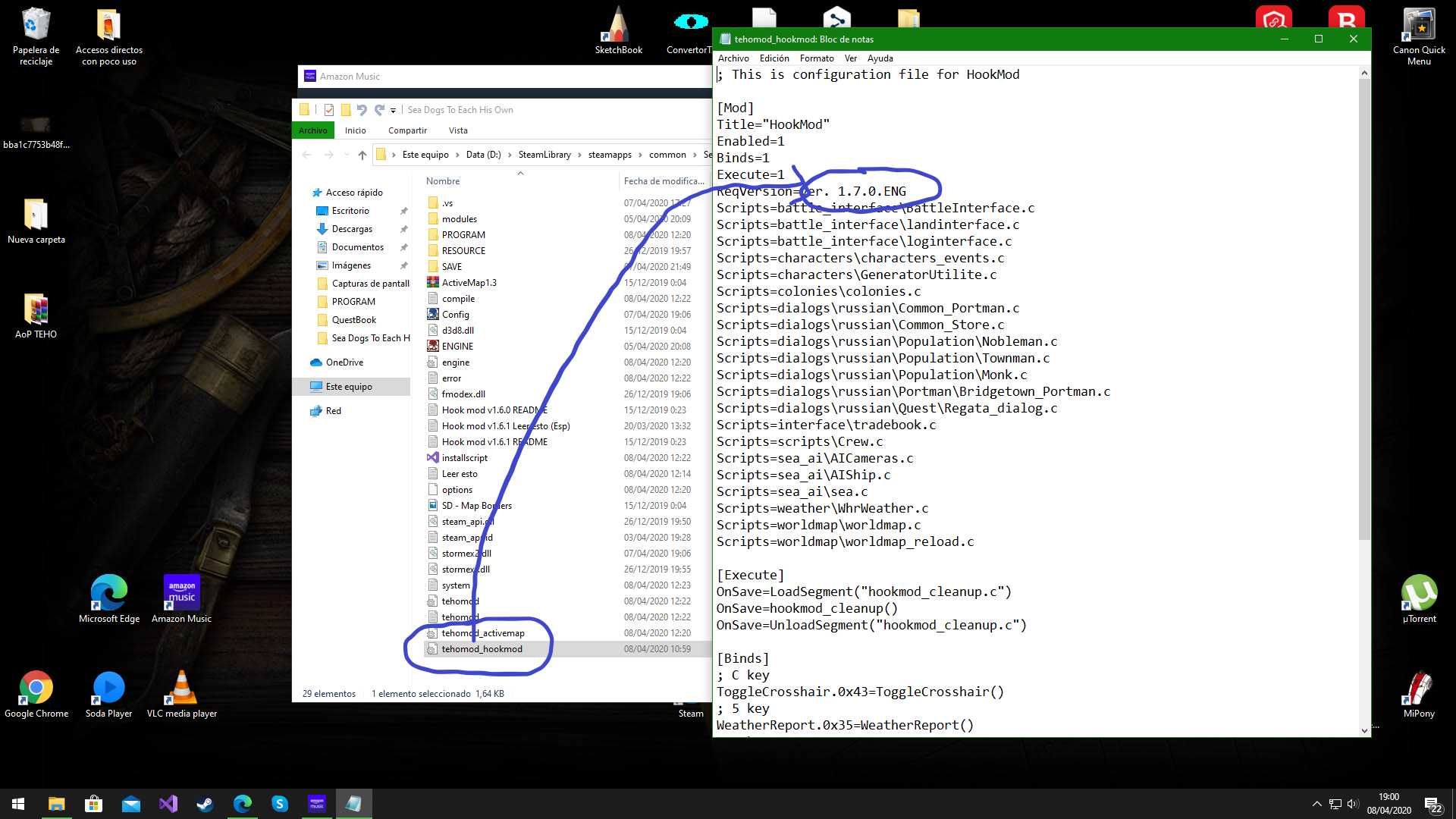The image size is (1456, 819).
Task: Switch to the Vista ribbon tab
Action: coord(458,130)
